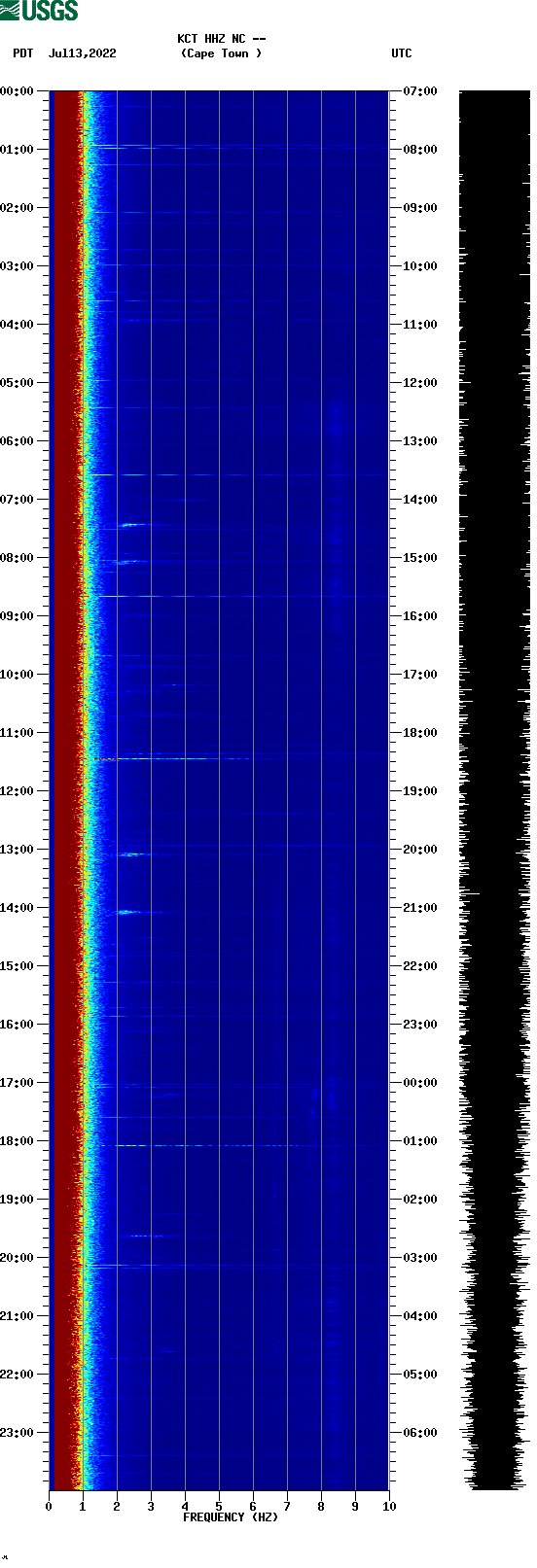537x1568 pixels.
Task: Click the black seismogram waveform trace
Action: tap(494, 790)
